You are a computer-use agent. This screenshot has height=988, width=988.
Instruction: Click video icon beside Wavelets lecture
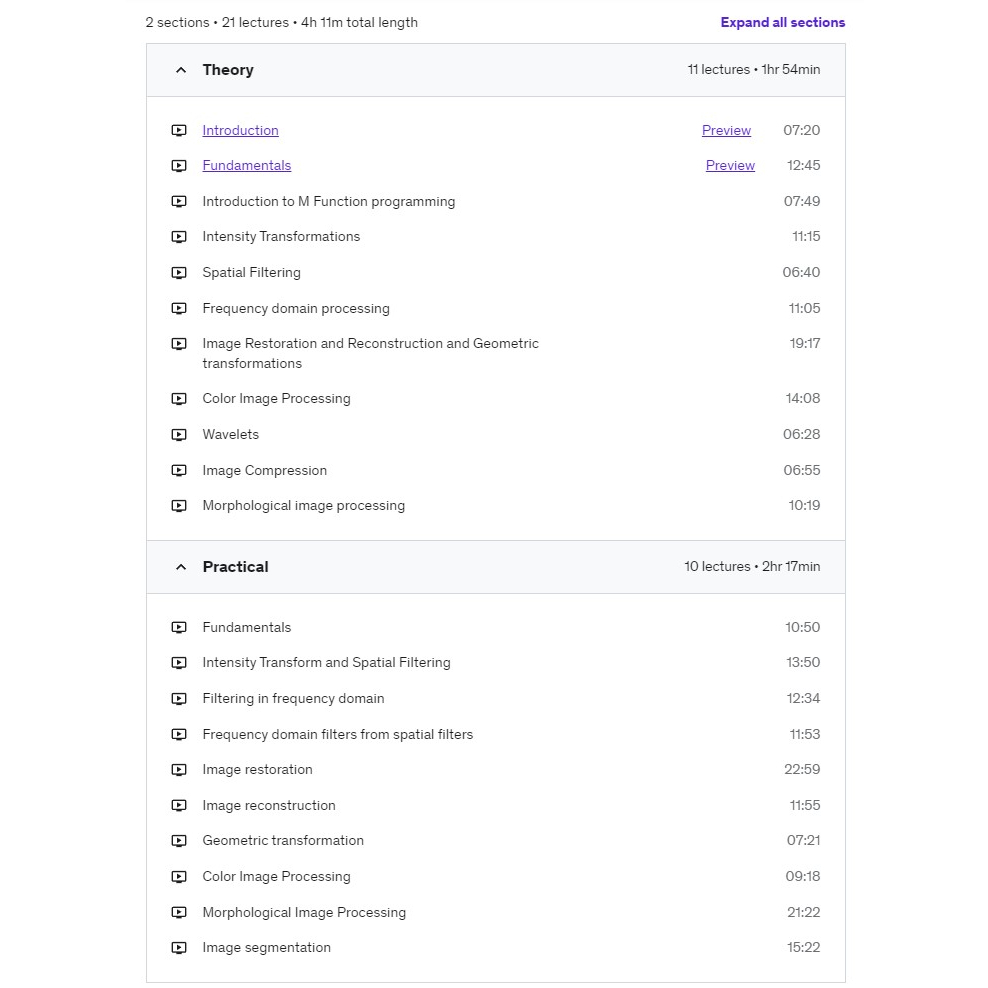coord(179,434)
